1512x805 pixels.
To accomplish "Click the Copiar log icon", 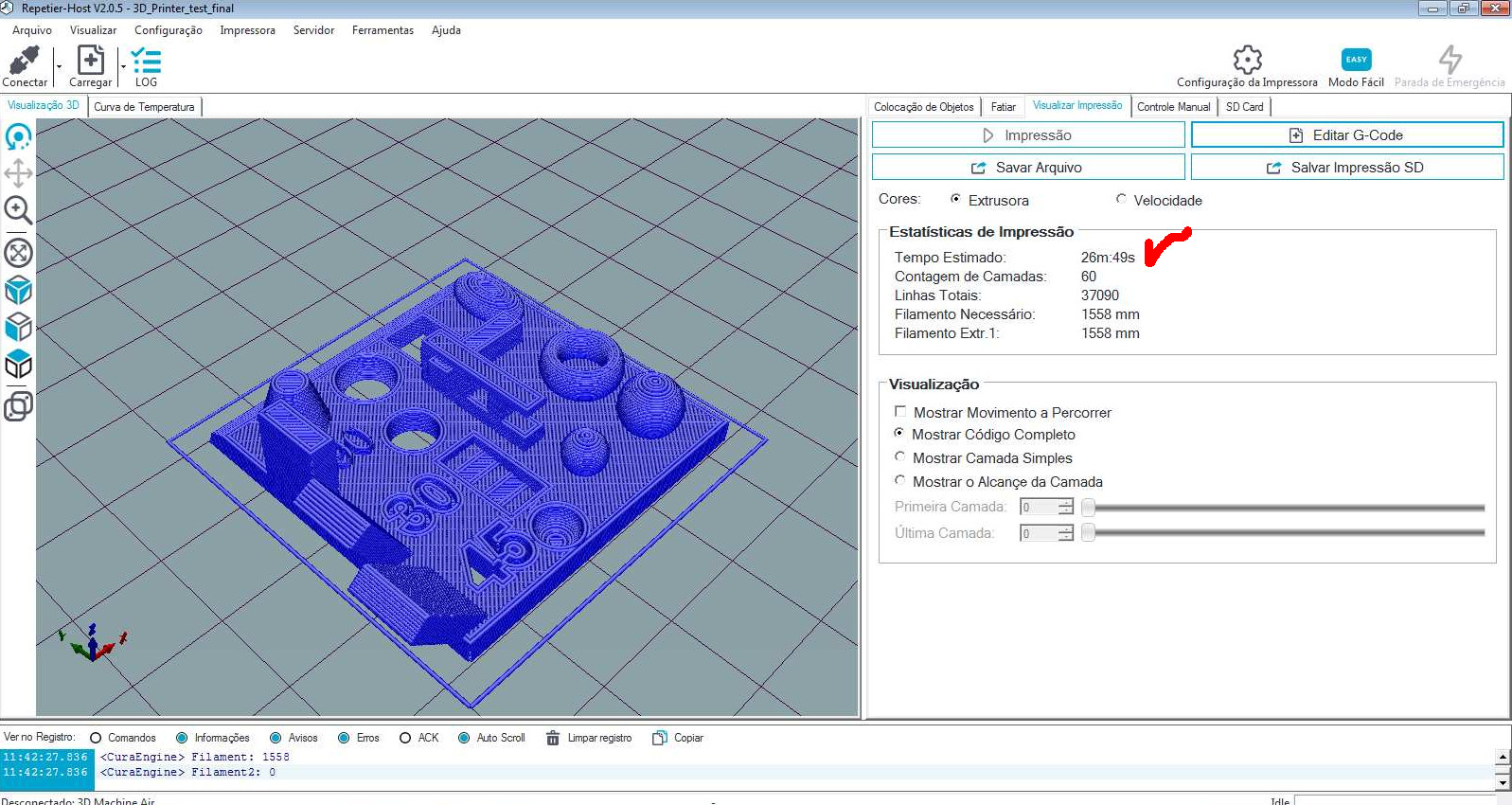I will (x=660, y=738).
